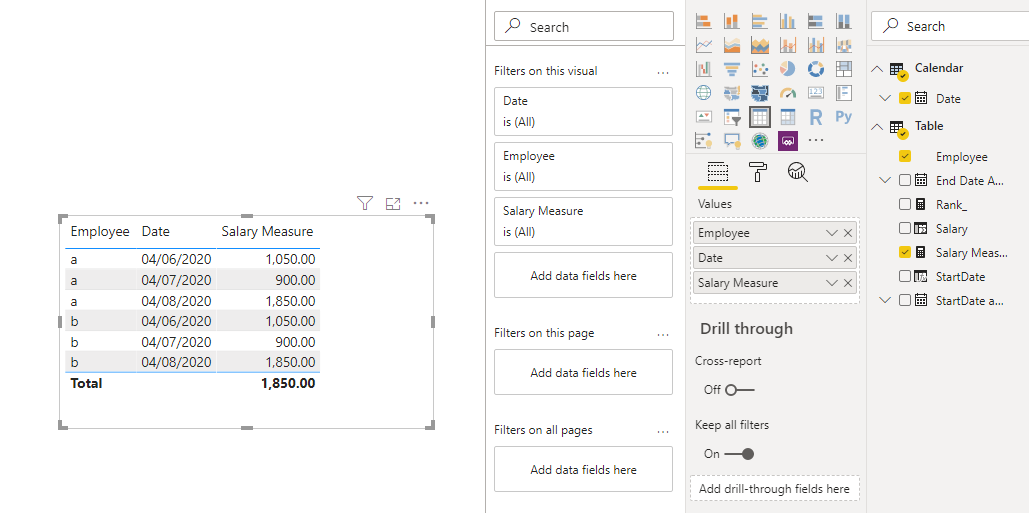The image size is (1029, 513).
Task: Expand the StartDate a... hierarchy chevron
Action: click(x=885, y=300)
